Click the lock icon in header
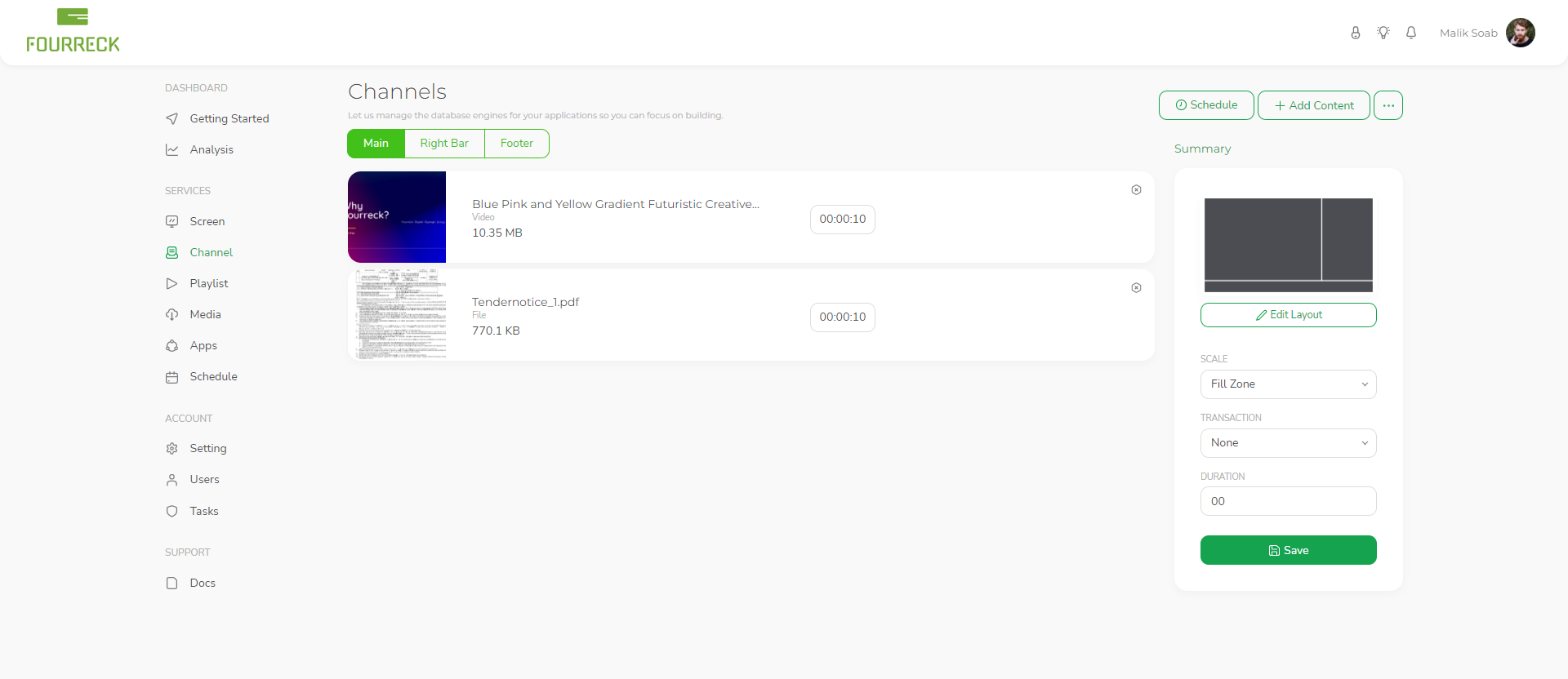This screenshot has width=1568, height=679. [x=1355, y=33]
